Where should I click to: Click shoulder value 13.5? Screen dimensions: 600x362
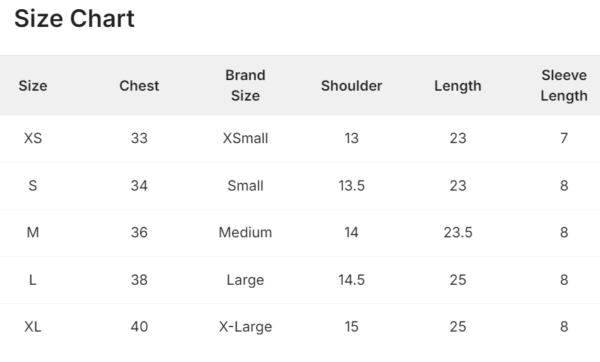[352, 186]
